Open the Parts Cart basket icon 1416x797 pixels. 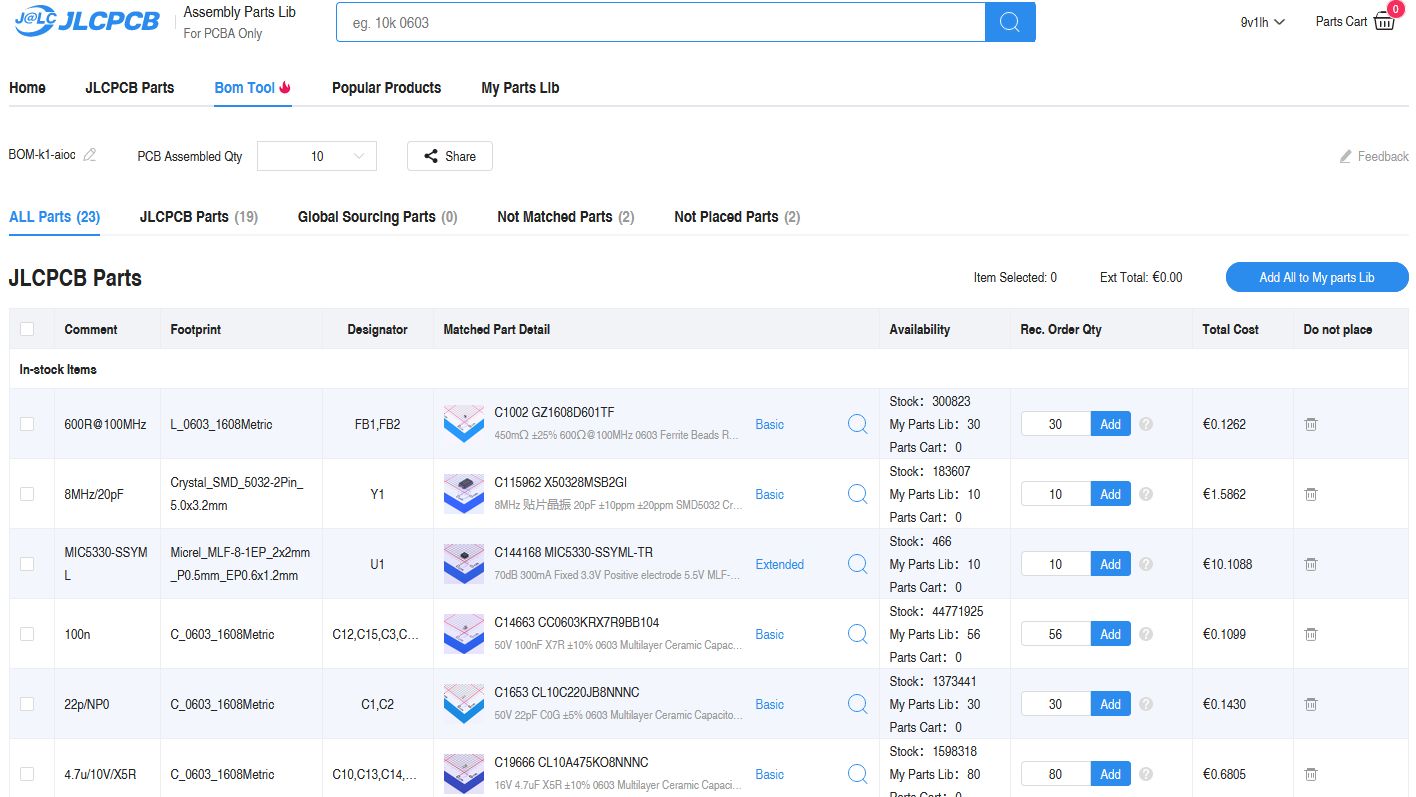click(x=1384, y=21)
